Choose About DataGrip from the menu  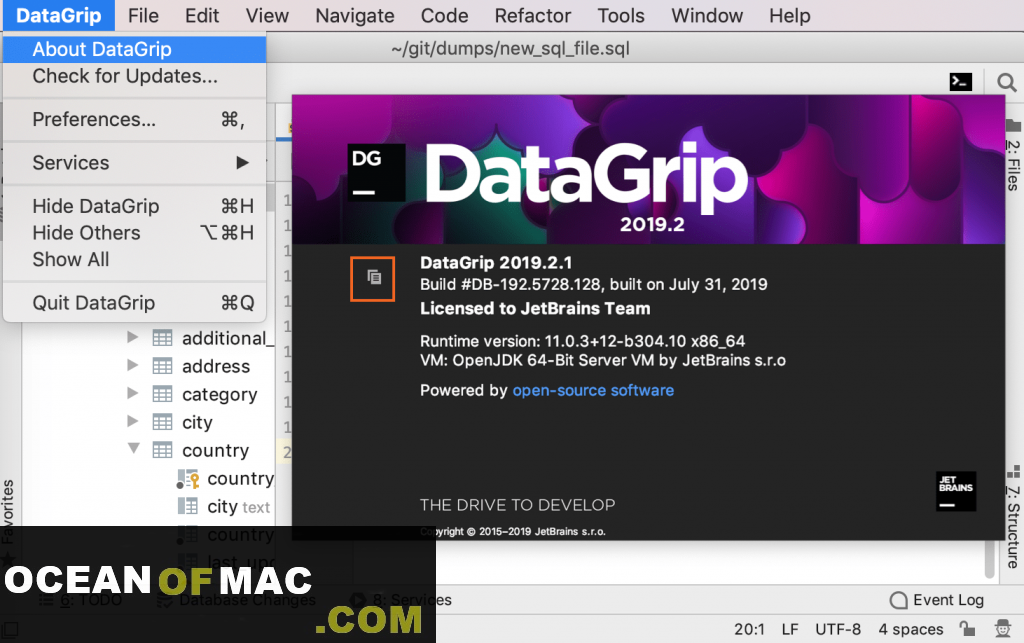click(135, 49)
